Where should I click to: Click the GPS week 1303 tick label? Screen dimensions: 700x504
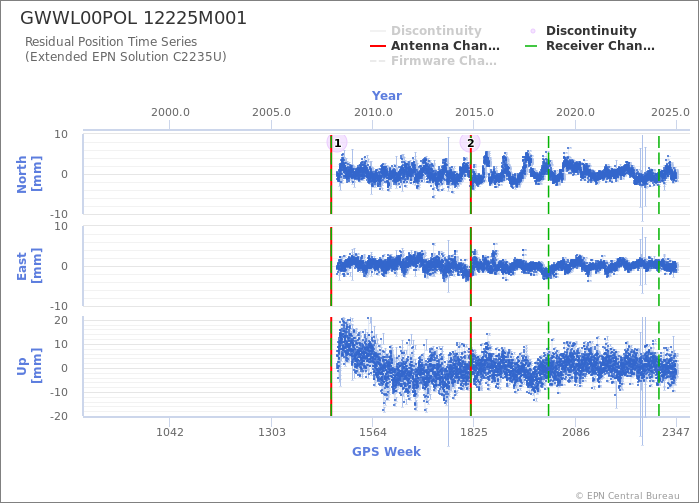coord(271,432)
